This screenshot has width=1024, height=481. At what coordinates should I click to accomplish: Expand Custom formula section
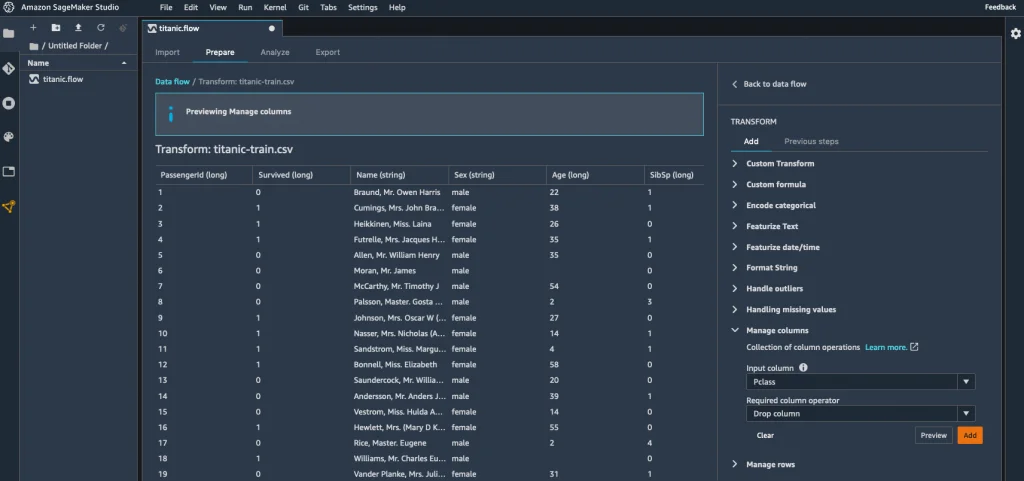776,184
